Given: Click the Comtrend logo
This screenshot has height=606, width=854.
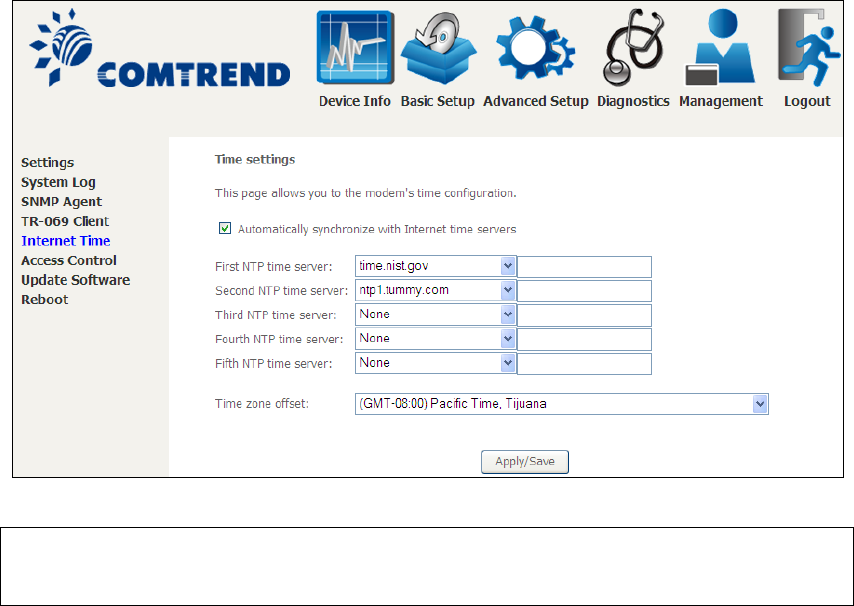Looking at the screenshot, I should (160, 48).
